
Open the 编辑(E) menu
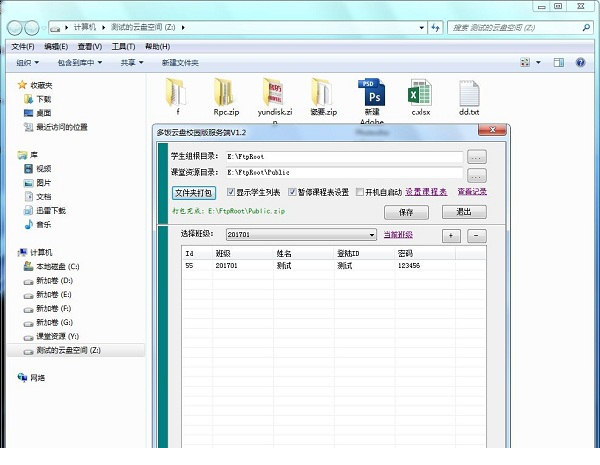pyautogui.click(x=56, y=47)
